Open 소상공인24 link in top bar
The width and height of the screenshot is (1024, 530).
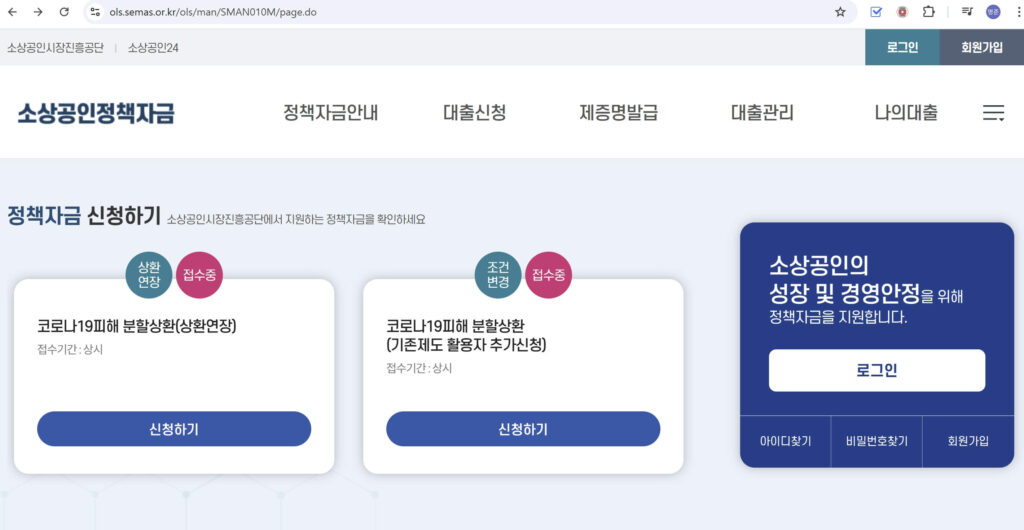point(153,48)
